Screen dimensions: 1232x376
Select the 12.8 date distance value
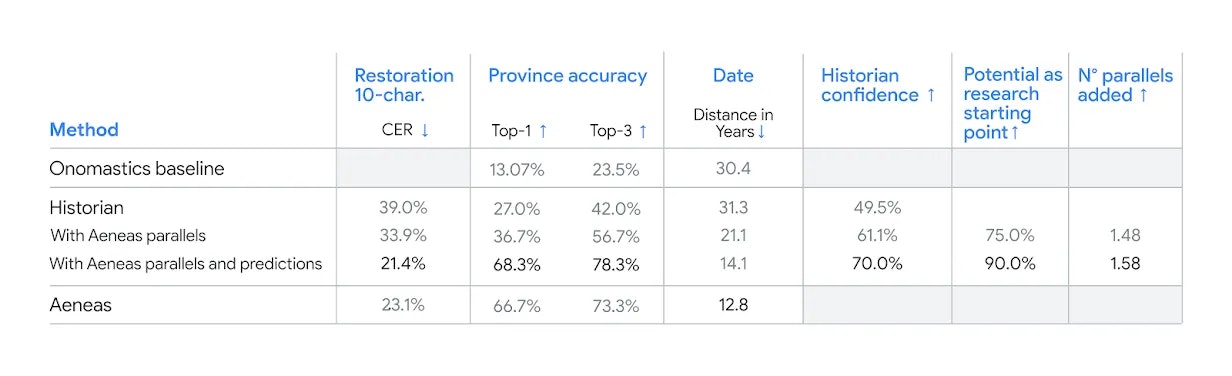click(x=733, y=305)
